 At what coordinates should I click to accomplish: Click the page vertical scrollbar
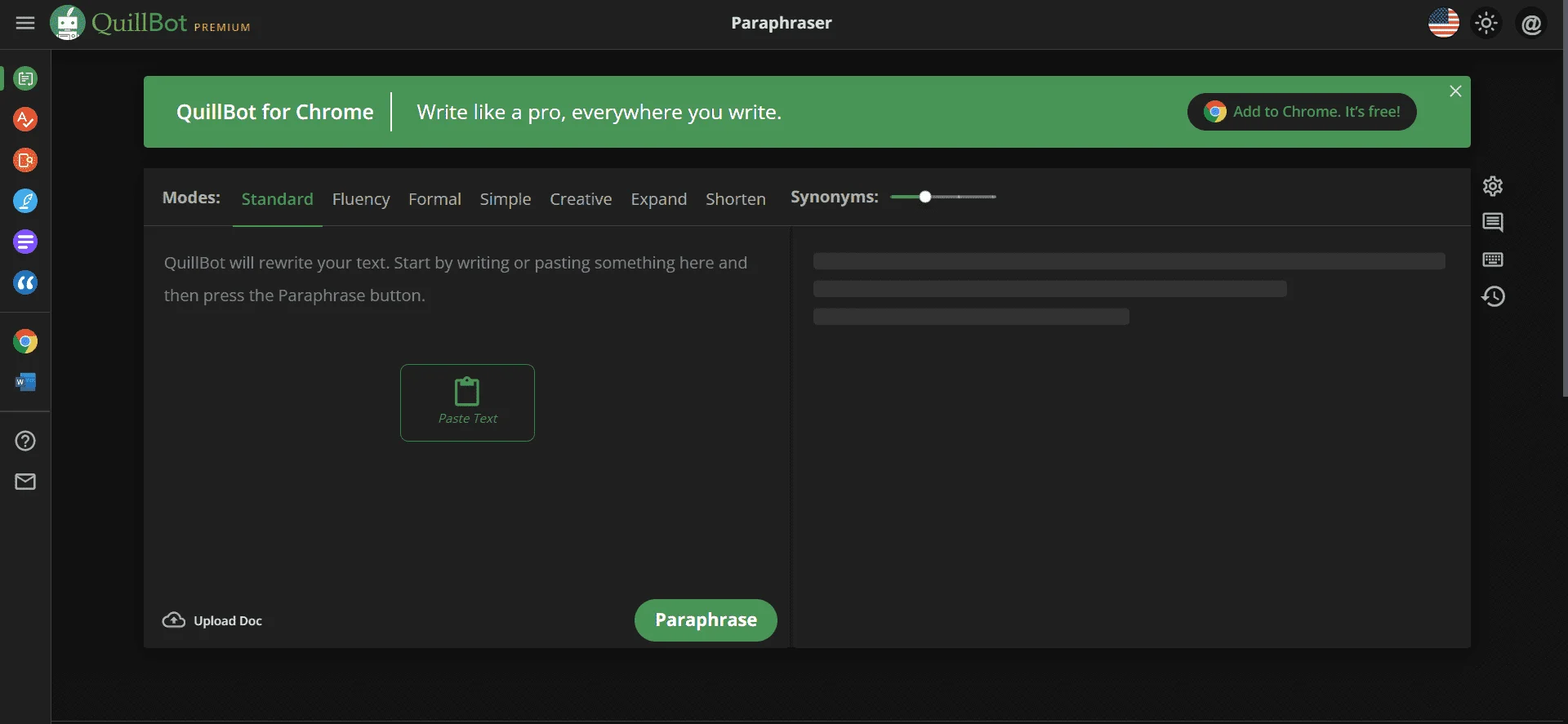(x=1565, y=198)
